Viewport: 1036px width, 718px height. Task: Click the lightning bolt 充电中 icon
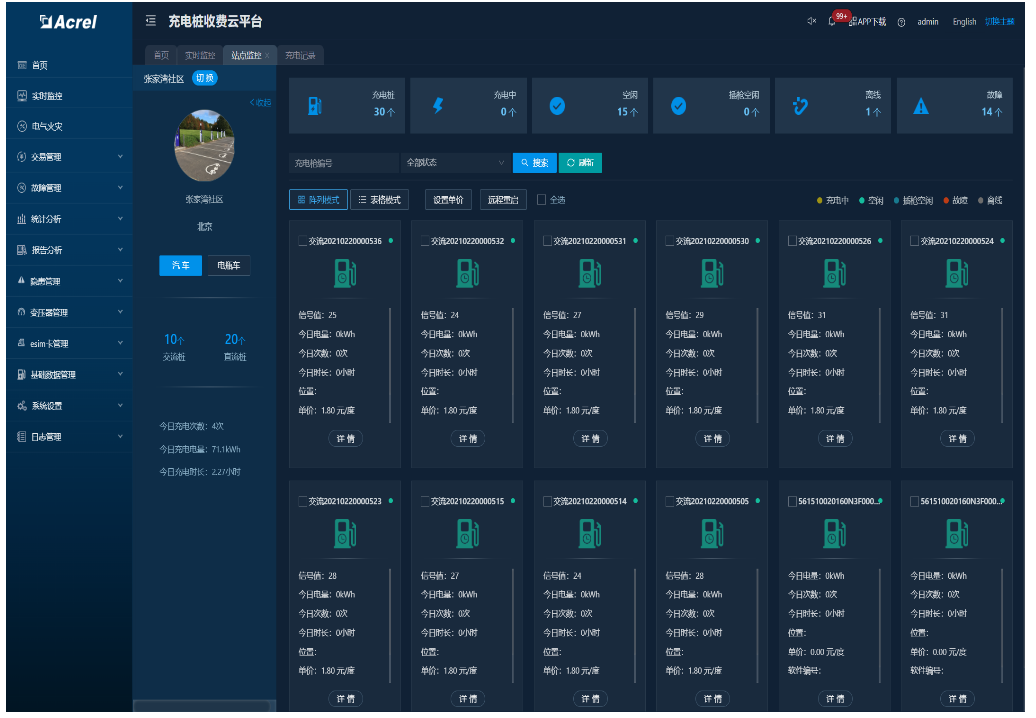coord(437,106)
